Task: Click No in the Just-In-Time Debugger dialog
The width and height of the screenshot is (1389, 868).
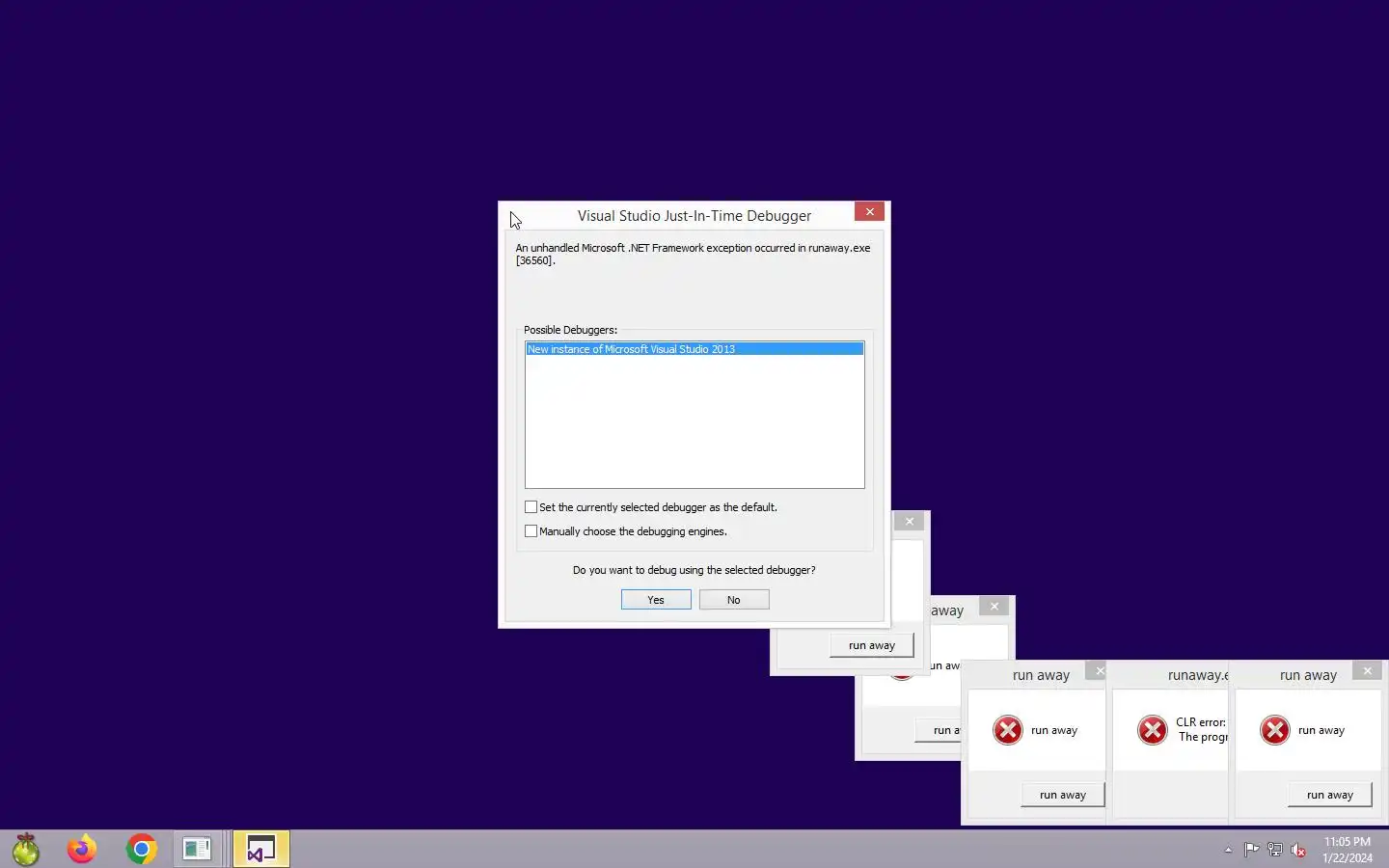Action: click(734, 600)
